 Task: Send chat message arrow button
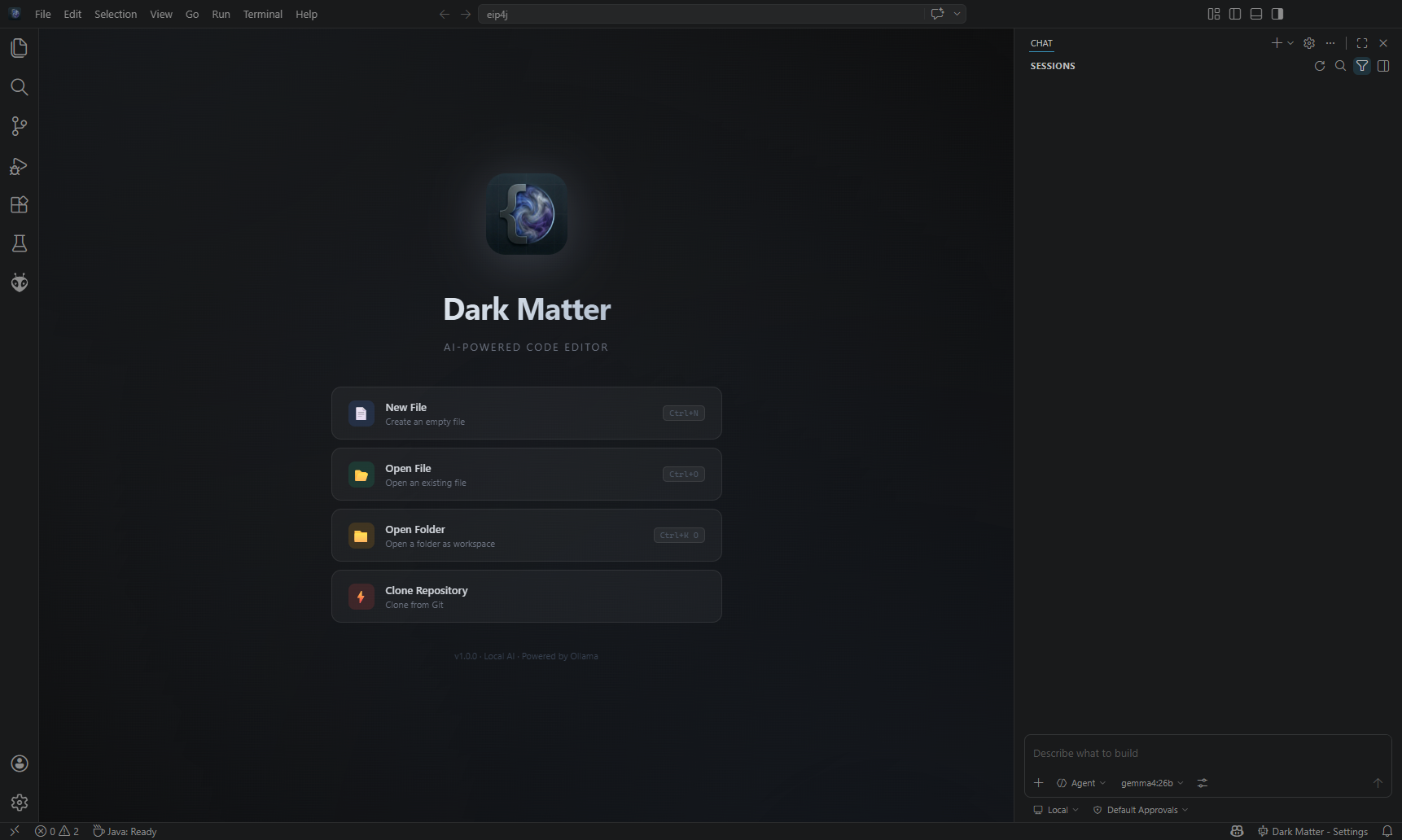[x=1378, y=783]
